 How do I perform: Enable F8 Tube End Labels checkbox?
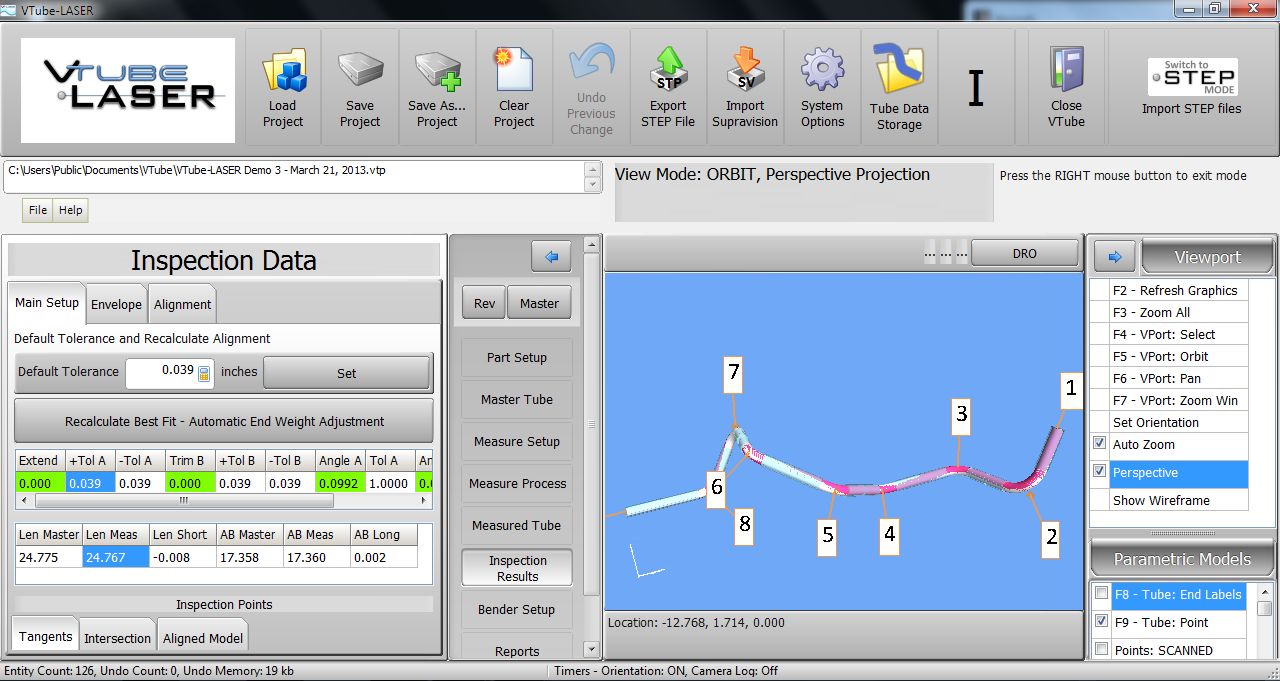click(1101, 594)
